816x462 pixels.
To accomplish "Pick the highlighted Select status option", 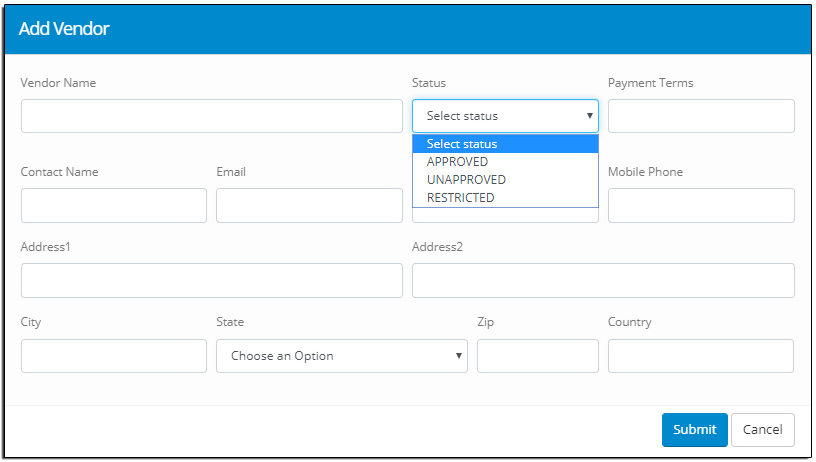I will [505, 144].
